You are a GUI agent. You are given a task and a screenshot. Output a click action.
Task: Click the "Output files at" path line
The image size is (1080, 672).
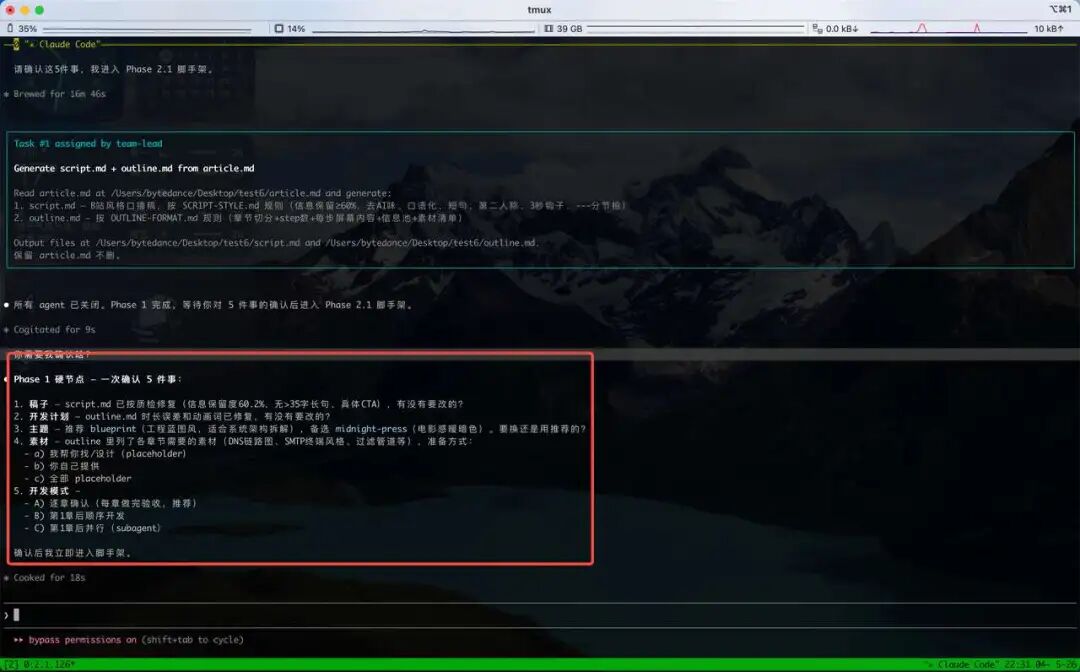[276, 242]
